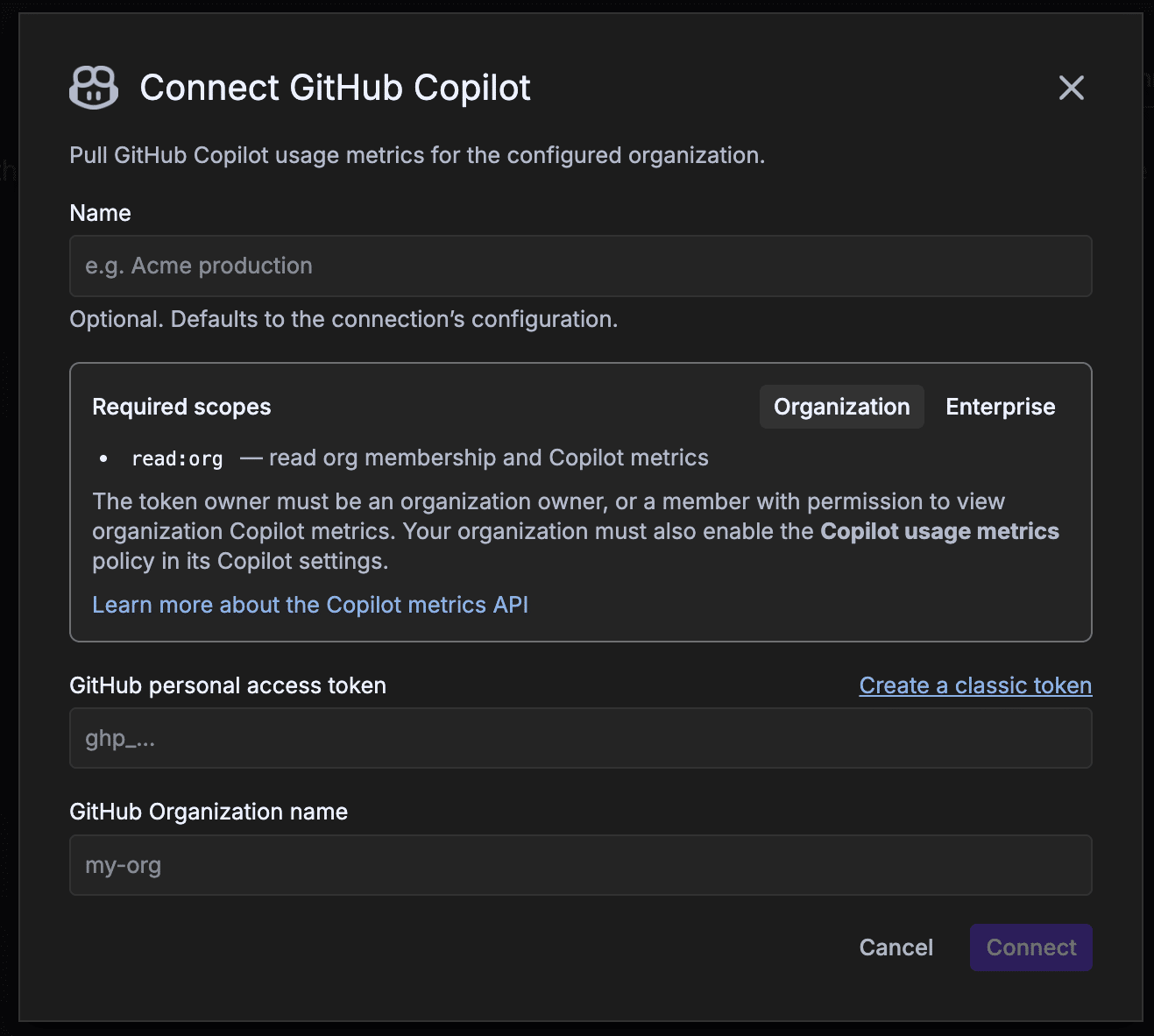Click the Required scopes heading
The image size is (1154, 1036).
point(181,407)
